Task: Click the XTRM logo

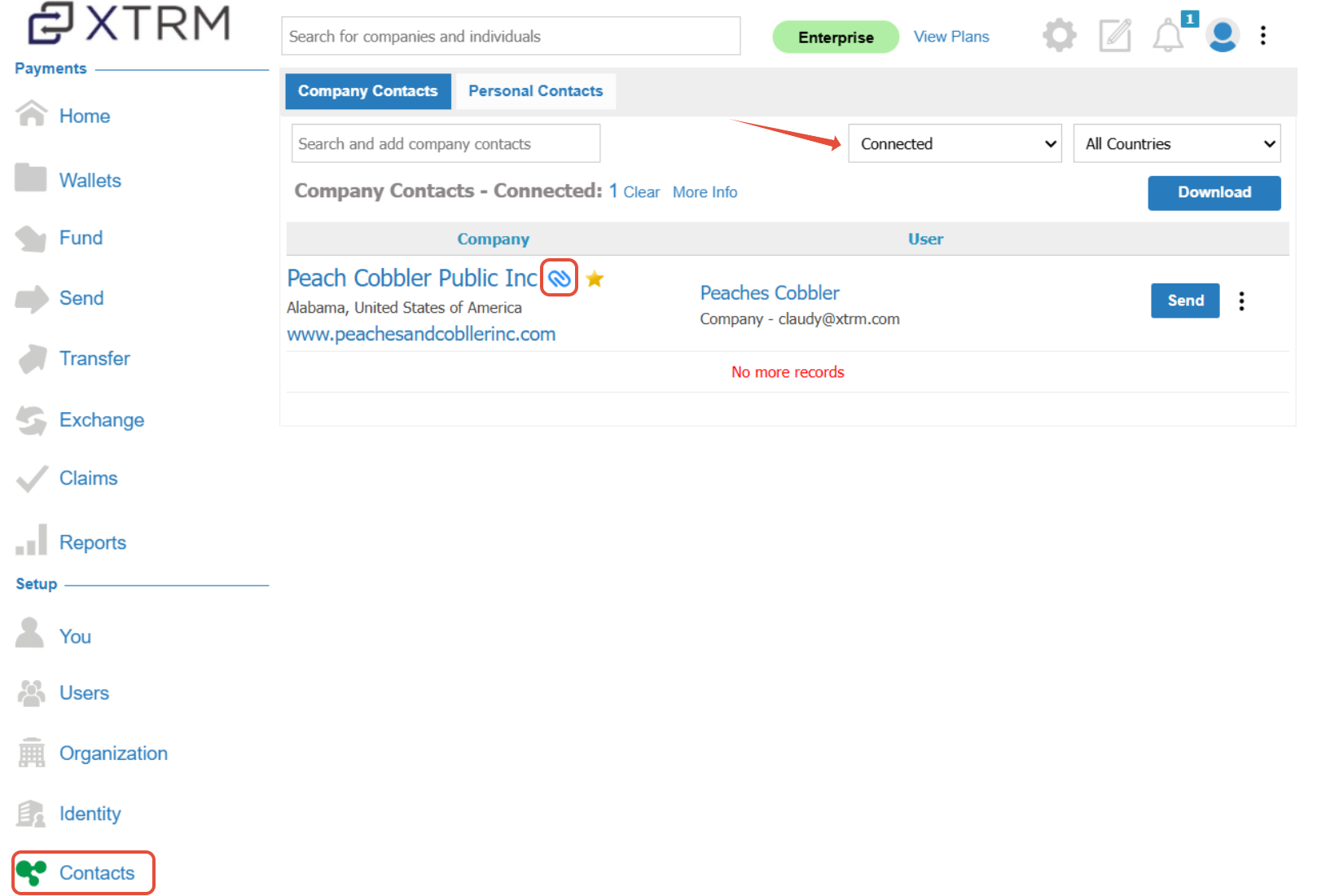Action: click(x=130, y=23)
